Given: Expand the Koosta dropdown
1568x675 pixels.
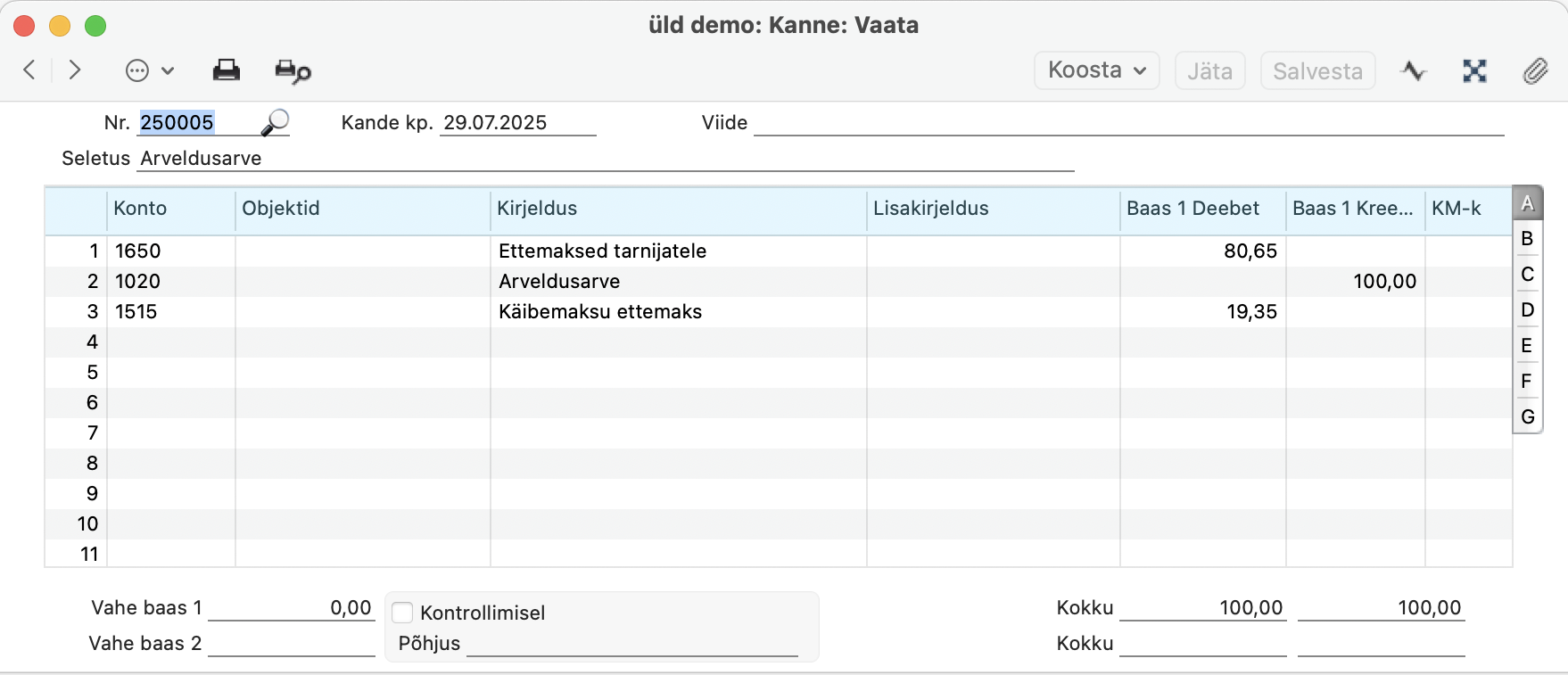Looking at the screenshot, I should coord(1097,70).
